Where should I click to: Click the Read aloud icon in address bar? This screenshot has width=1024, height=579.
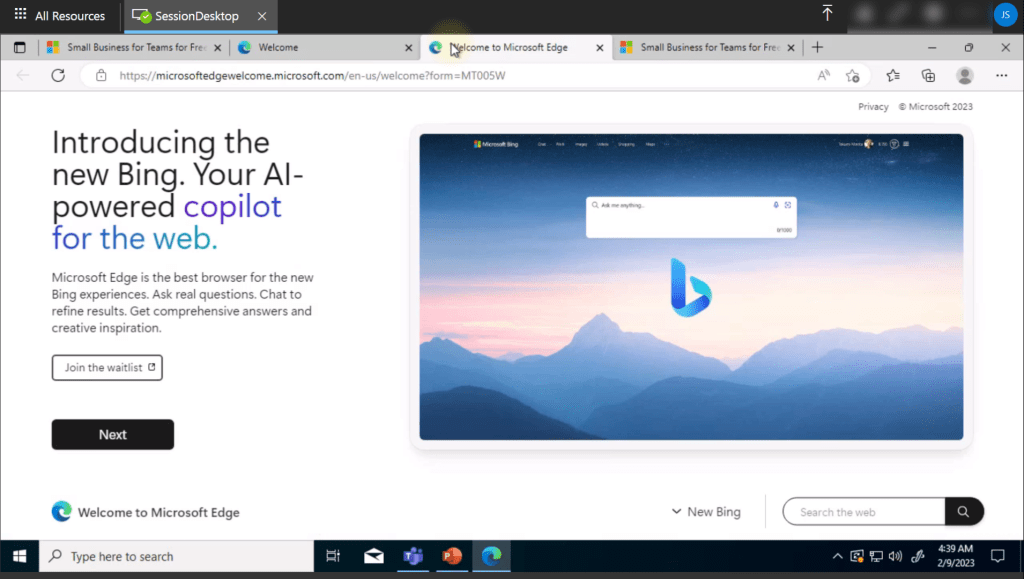click(824, 75)
